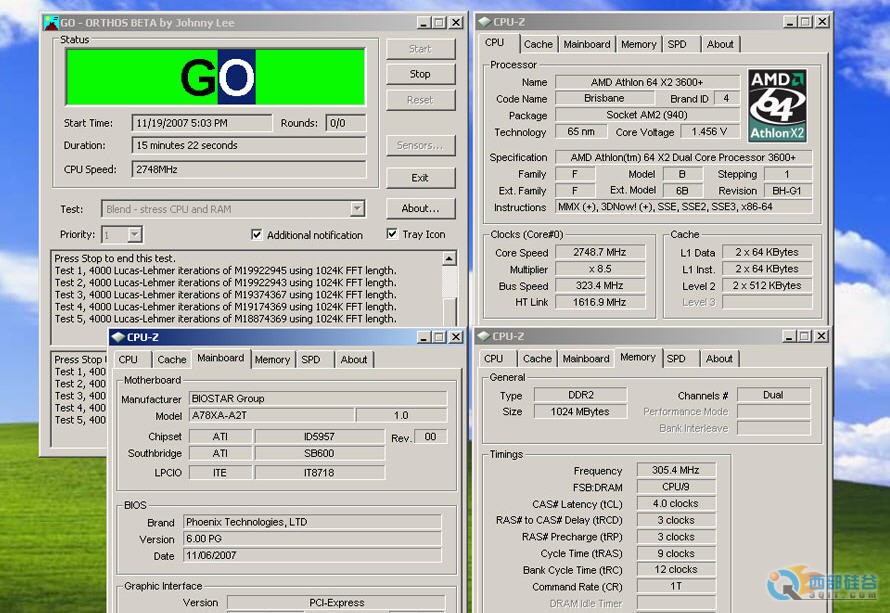Click the Start Time field in ORTHOS
This screenshot has width=890, height=613.
(x=201, y=123)
